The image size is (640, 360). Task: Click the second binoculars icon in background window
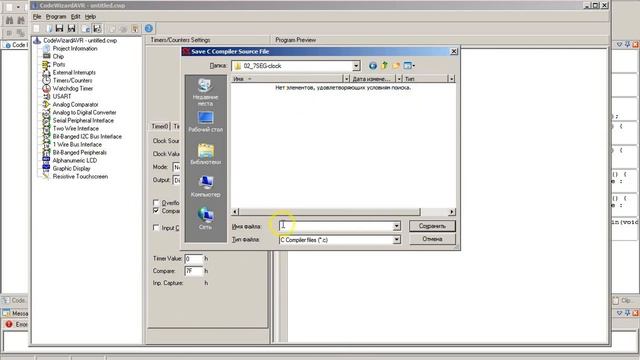(x=21, y=20)
